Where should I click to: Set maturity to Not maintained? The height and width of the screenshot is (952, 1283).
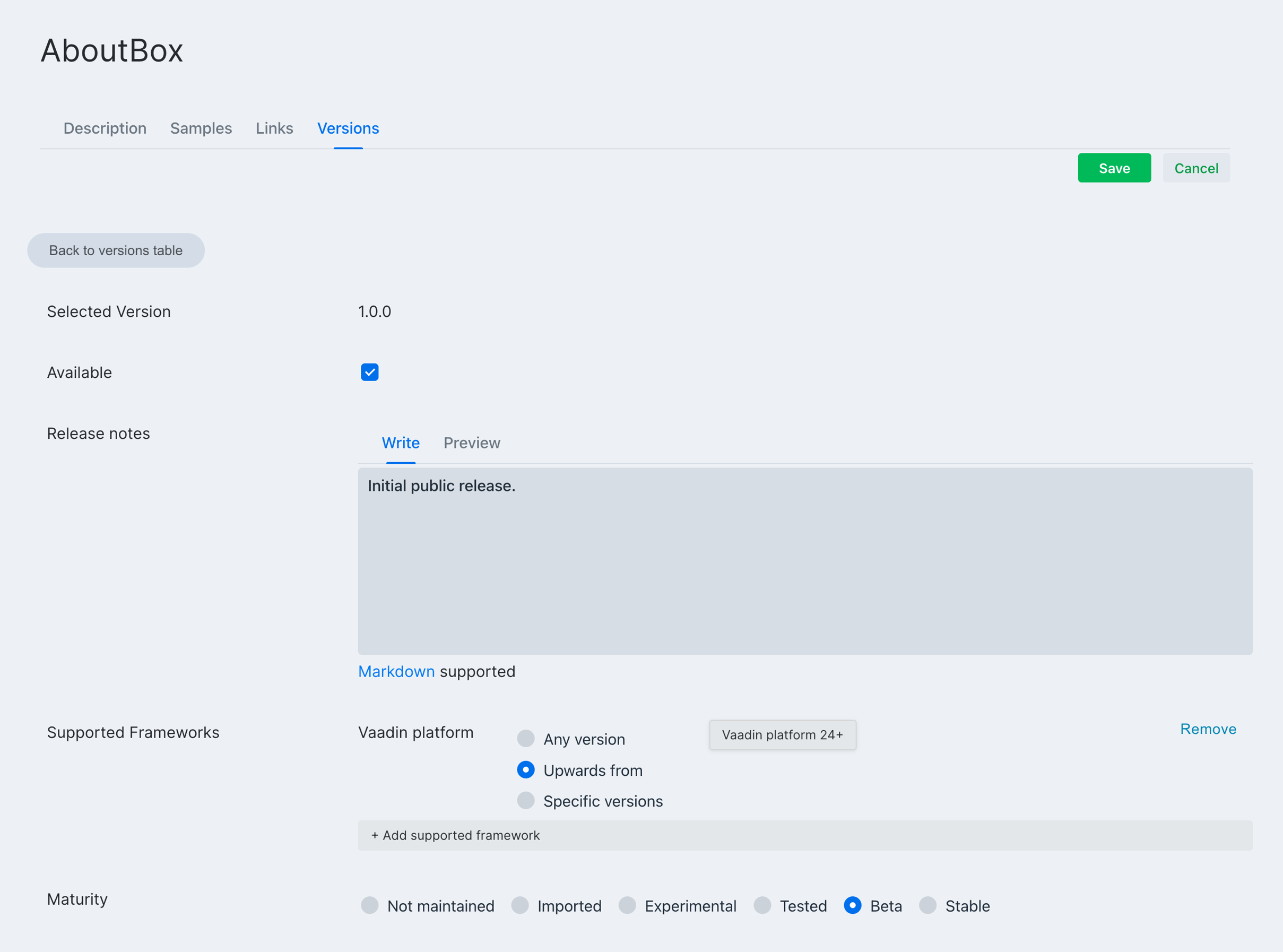coord(369,905)
